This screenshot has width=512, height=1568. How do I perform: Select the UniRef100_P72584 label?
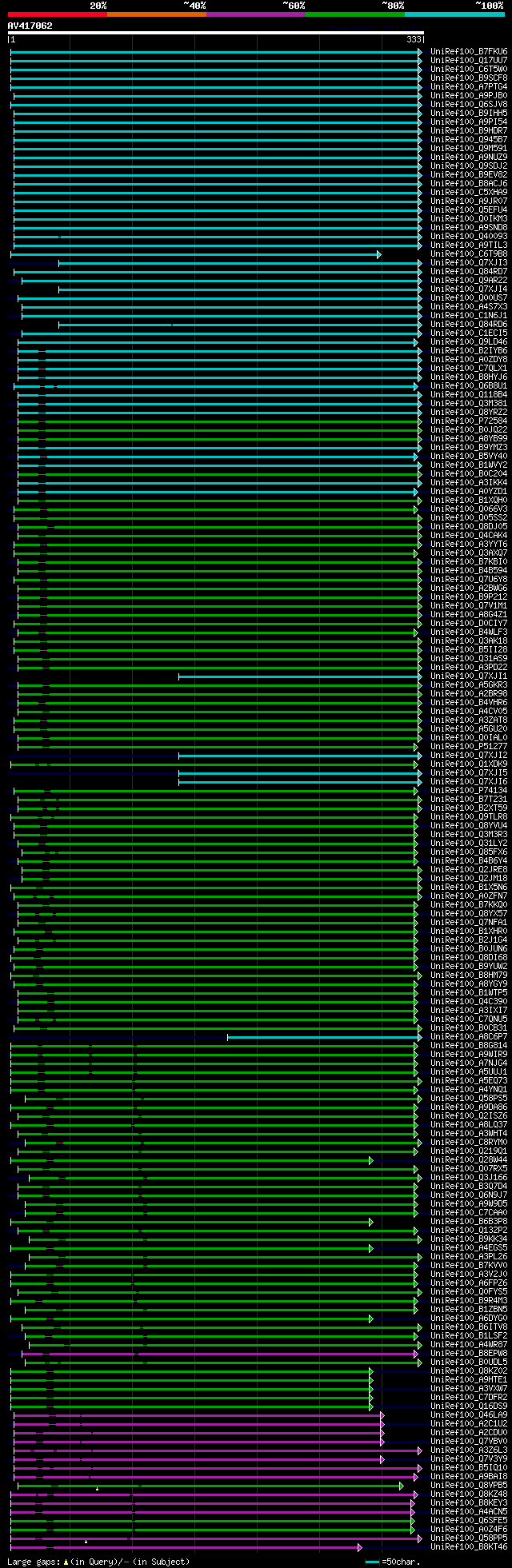coord(469,421)
